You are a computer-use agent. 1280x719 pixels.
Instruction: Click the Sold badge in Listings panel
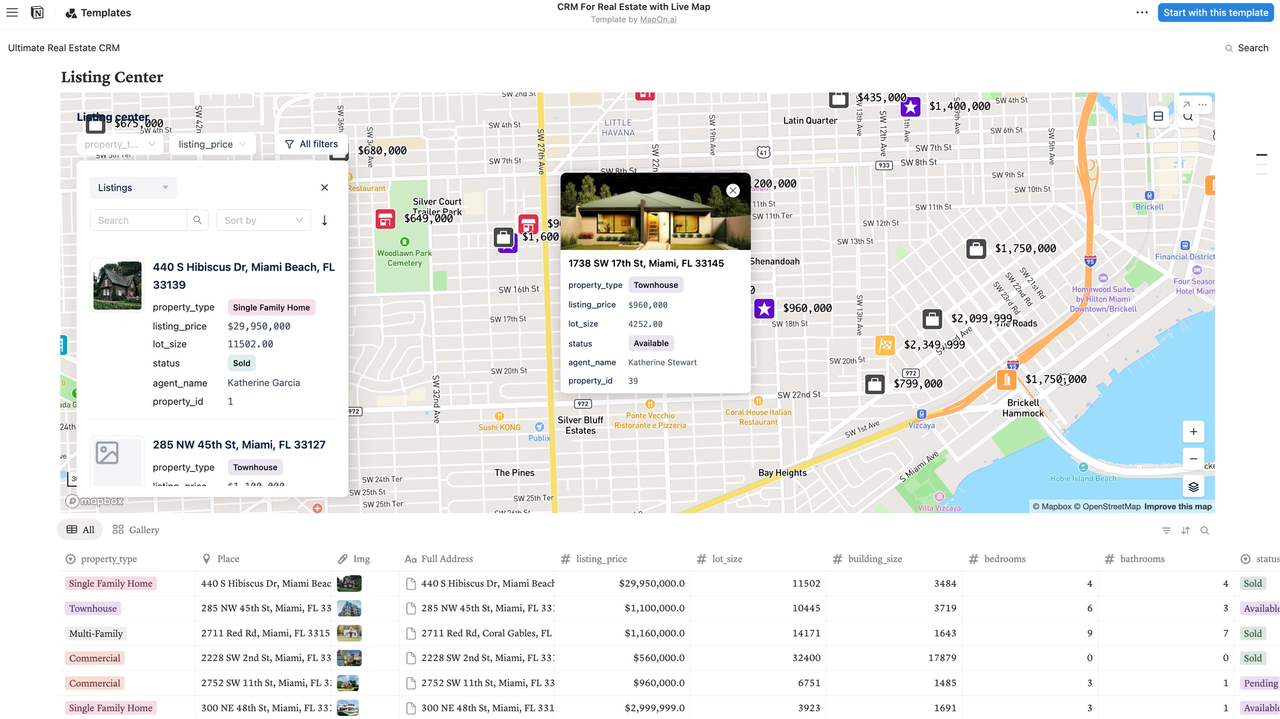(x=241, y=363)
